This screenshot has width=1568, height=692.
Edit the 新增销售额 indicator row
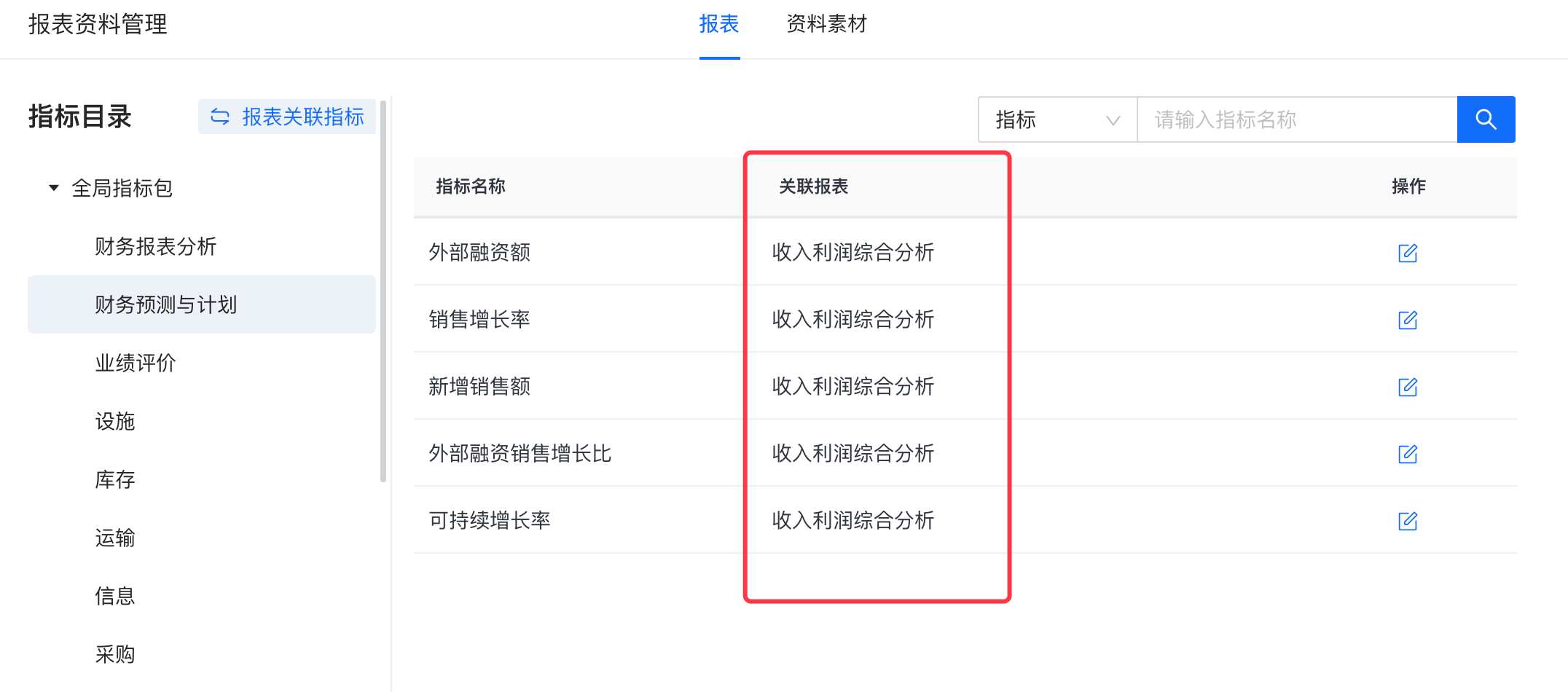coord(1407,387)
